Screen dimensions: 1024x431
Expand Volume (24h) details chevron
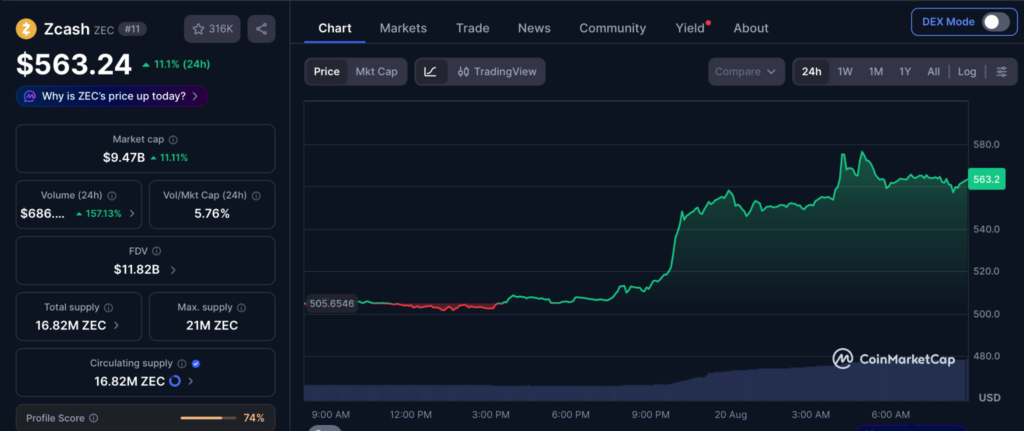coord(133,213)
